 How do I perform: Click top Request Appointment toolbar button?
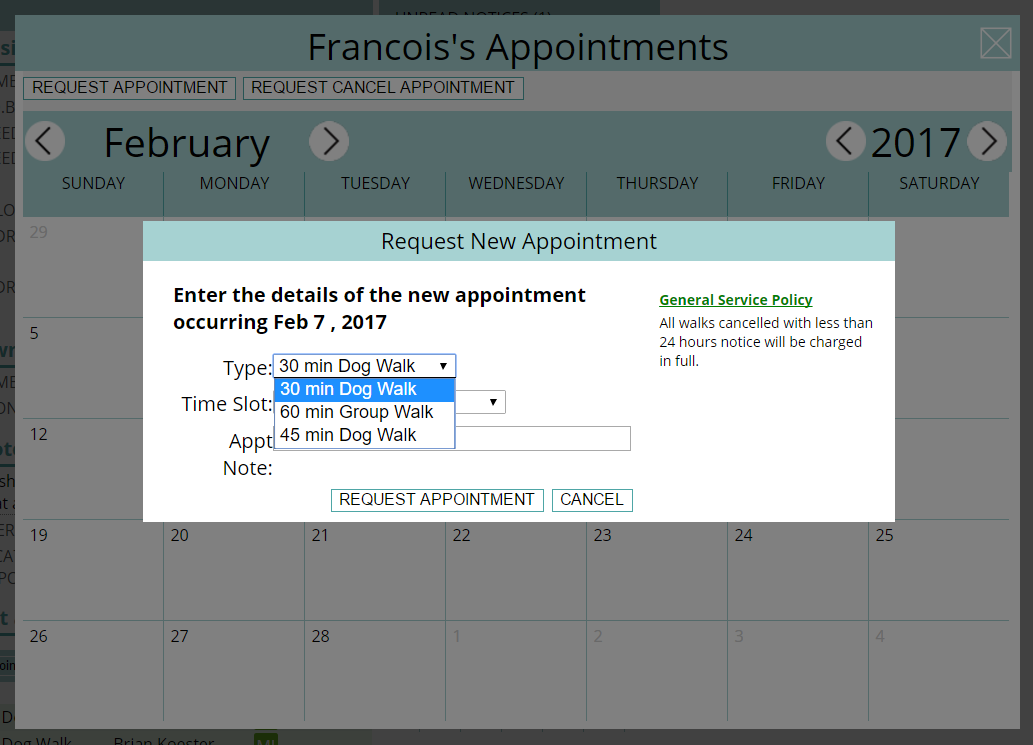[x=129, y=88]
